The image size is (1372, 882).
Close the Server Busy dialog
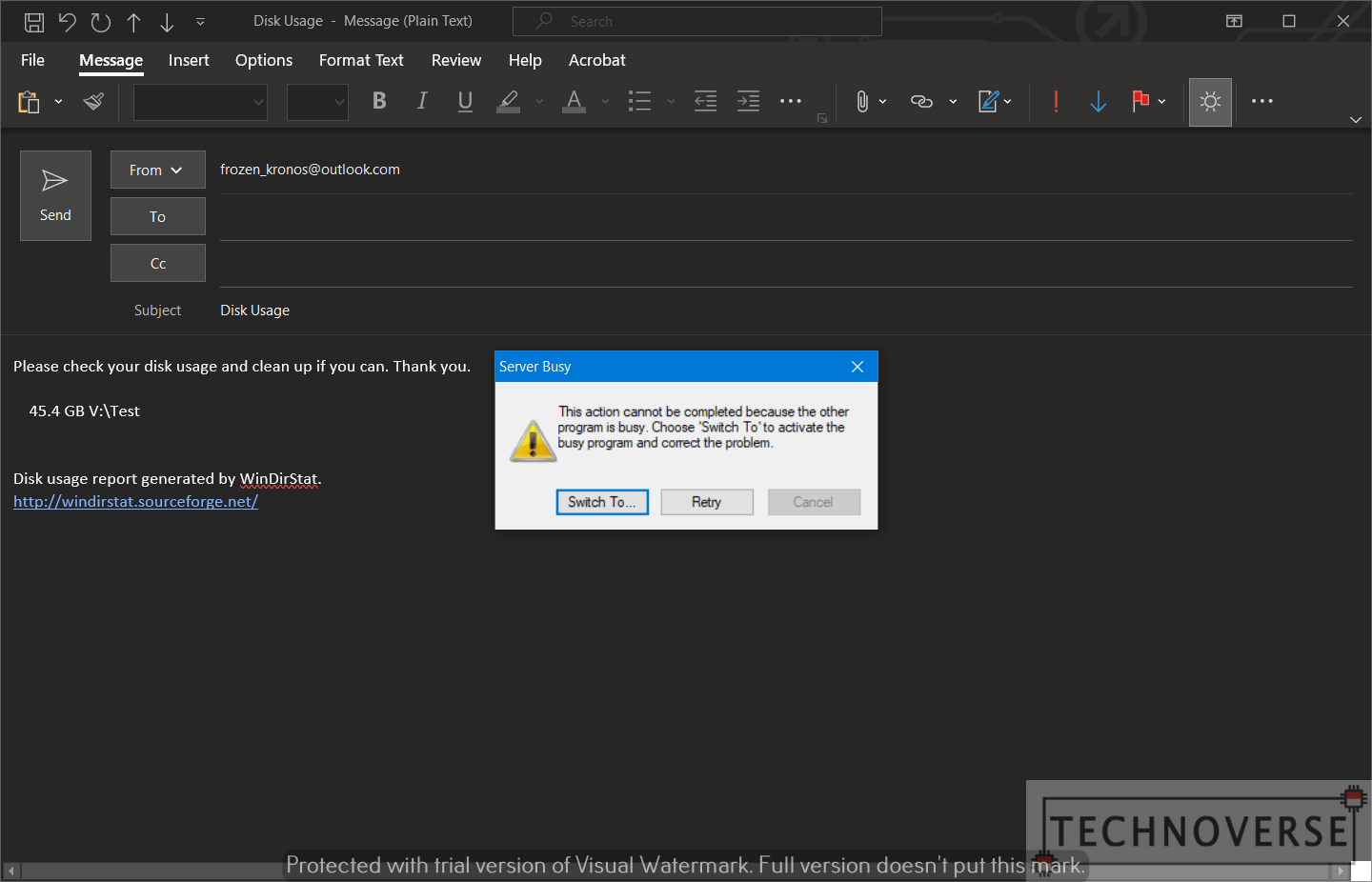[857, 367]
